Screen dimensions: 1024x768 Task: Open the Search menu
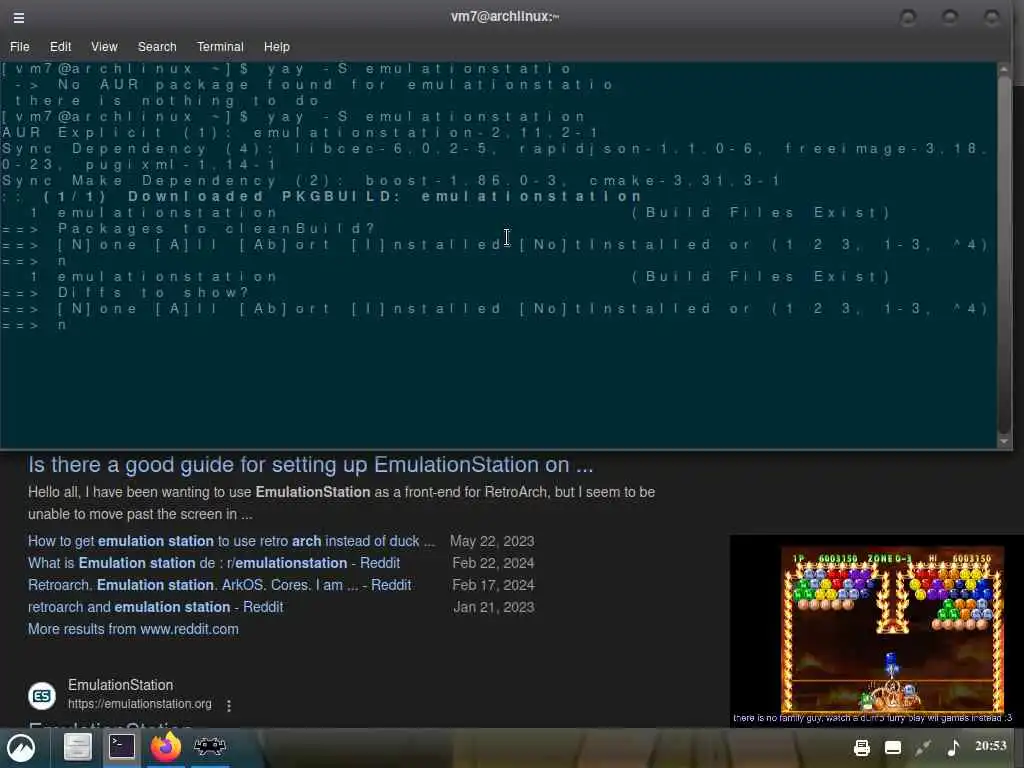click(x=157, y=46)
